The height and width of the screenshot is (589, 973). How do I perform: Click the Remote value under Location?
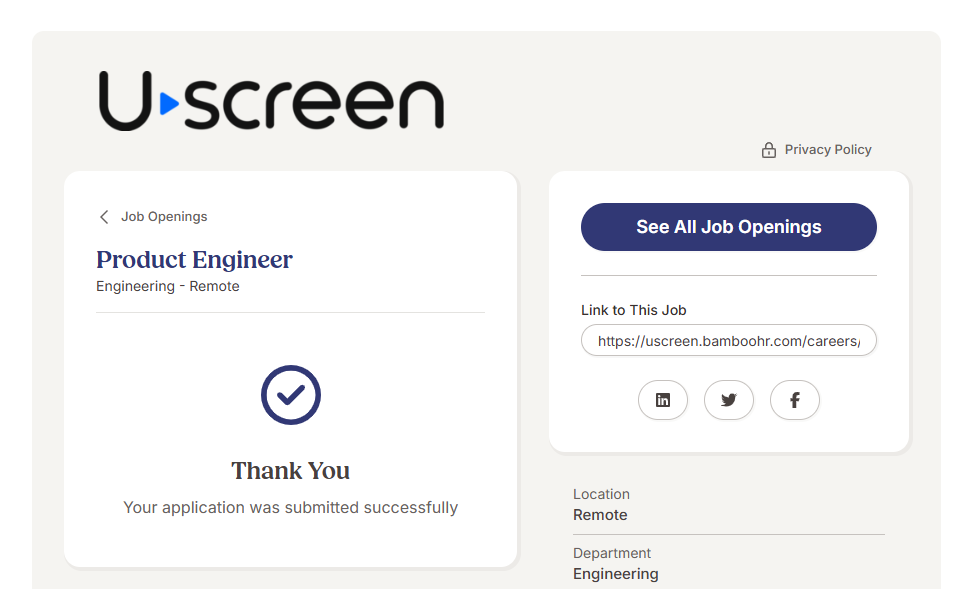click(600, 515)
